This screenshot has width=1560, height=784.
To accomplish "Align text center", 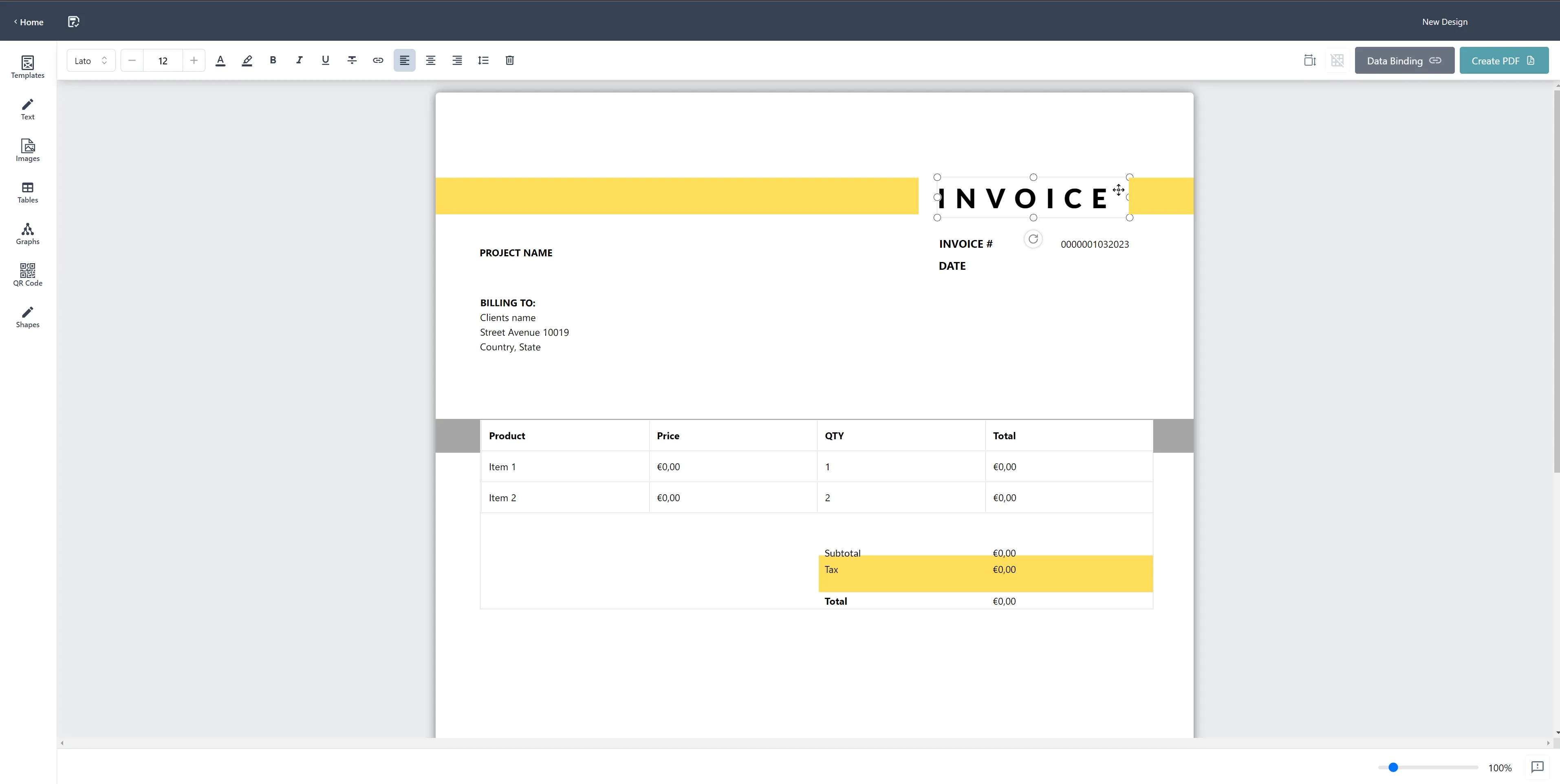I will click(431, 61).
